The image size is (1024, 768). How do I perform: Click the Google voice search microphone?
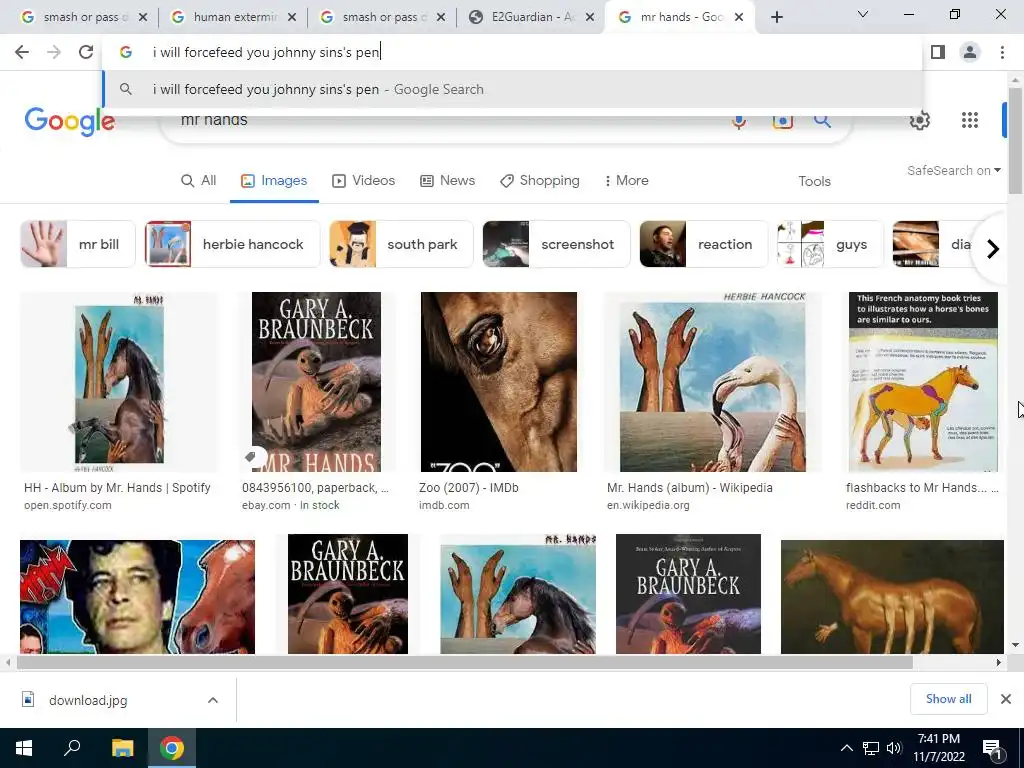(739, 121)
